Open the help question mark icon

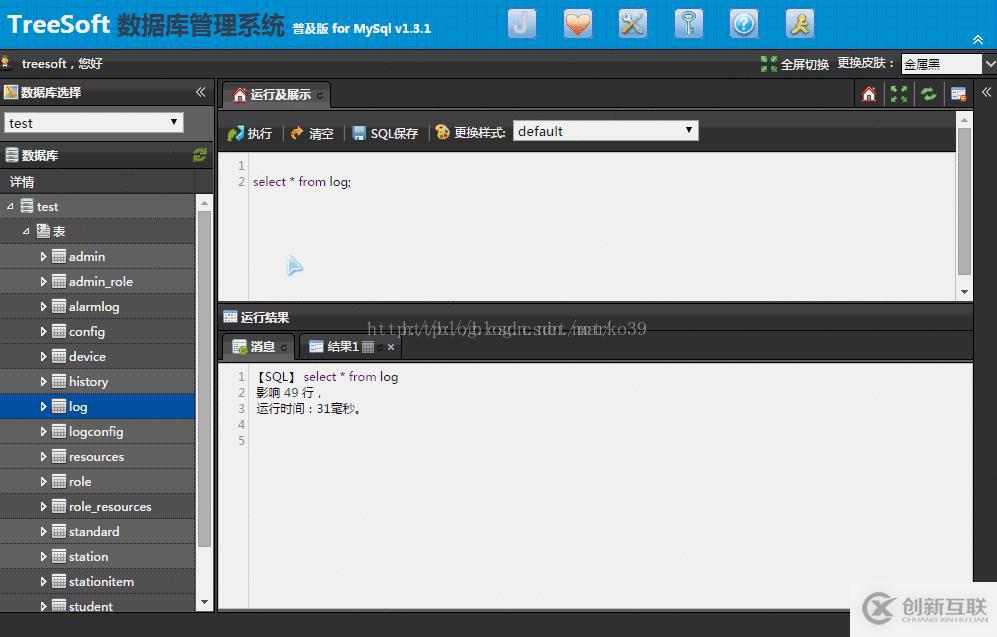tap(743, 24)
